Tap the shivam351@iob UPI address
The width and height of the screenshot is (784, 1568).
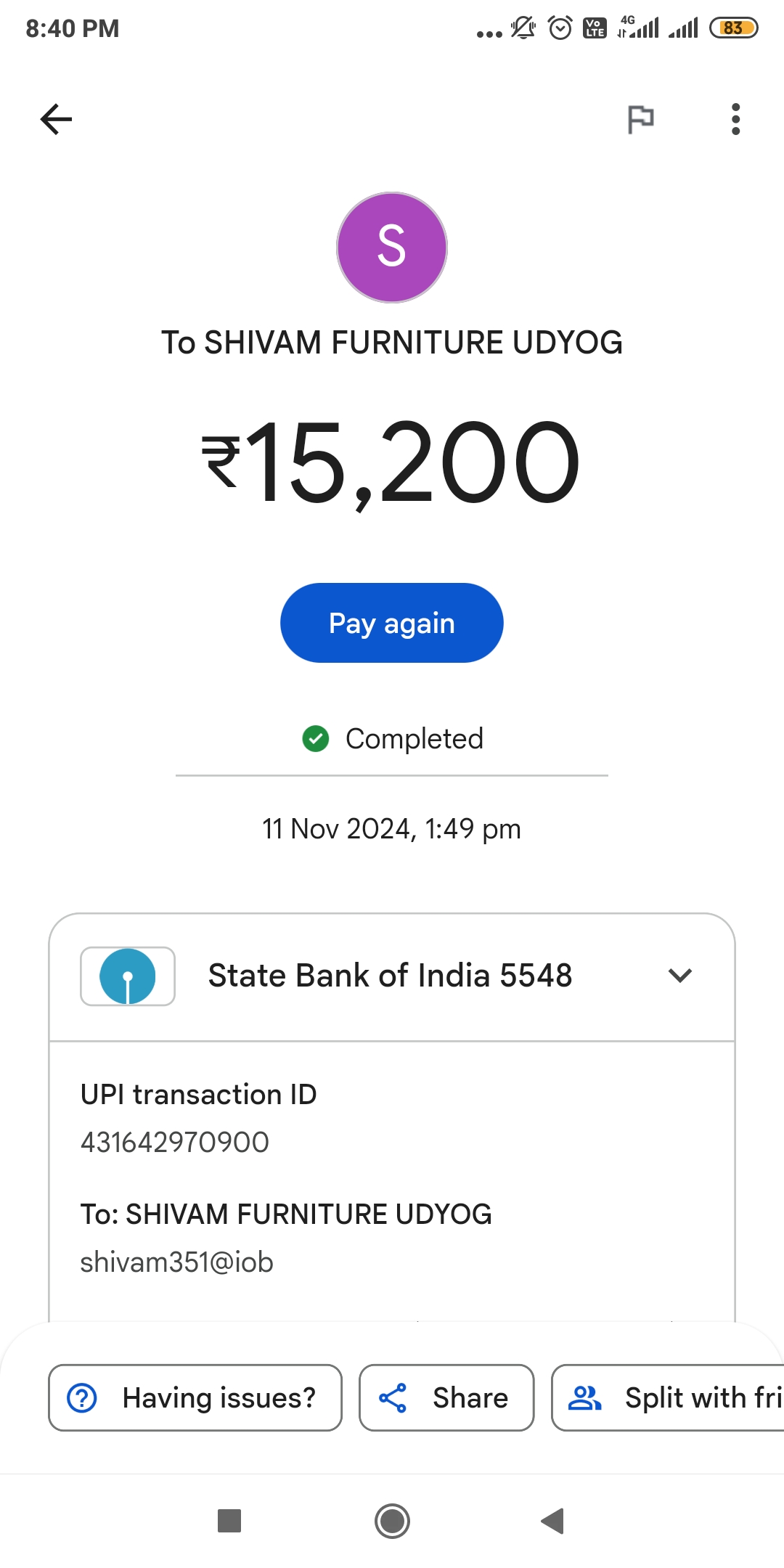(176, 1262)
